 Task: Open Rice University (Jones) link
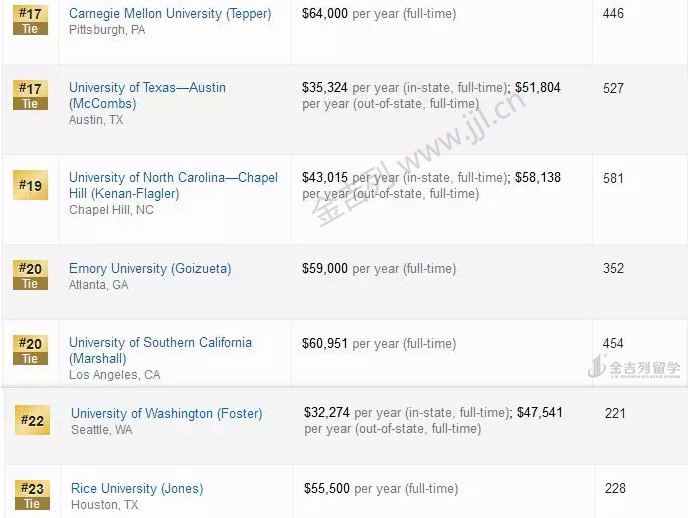pos(137,489)
